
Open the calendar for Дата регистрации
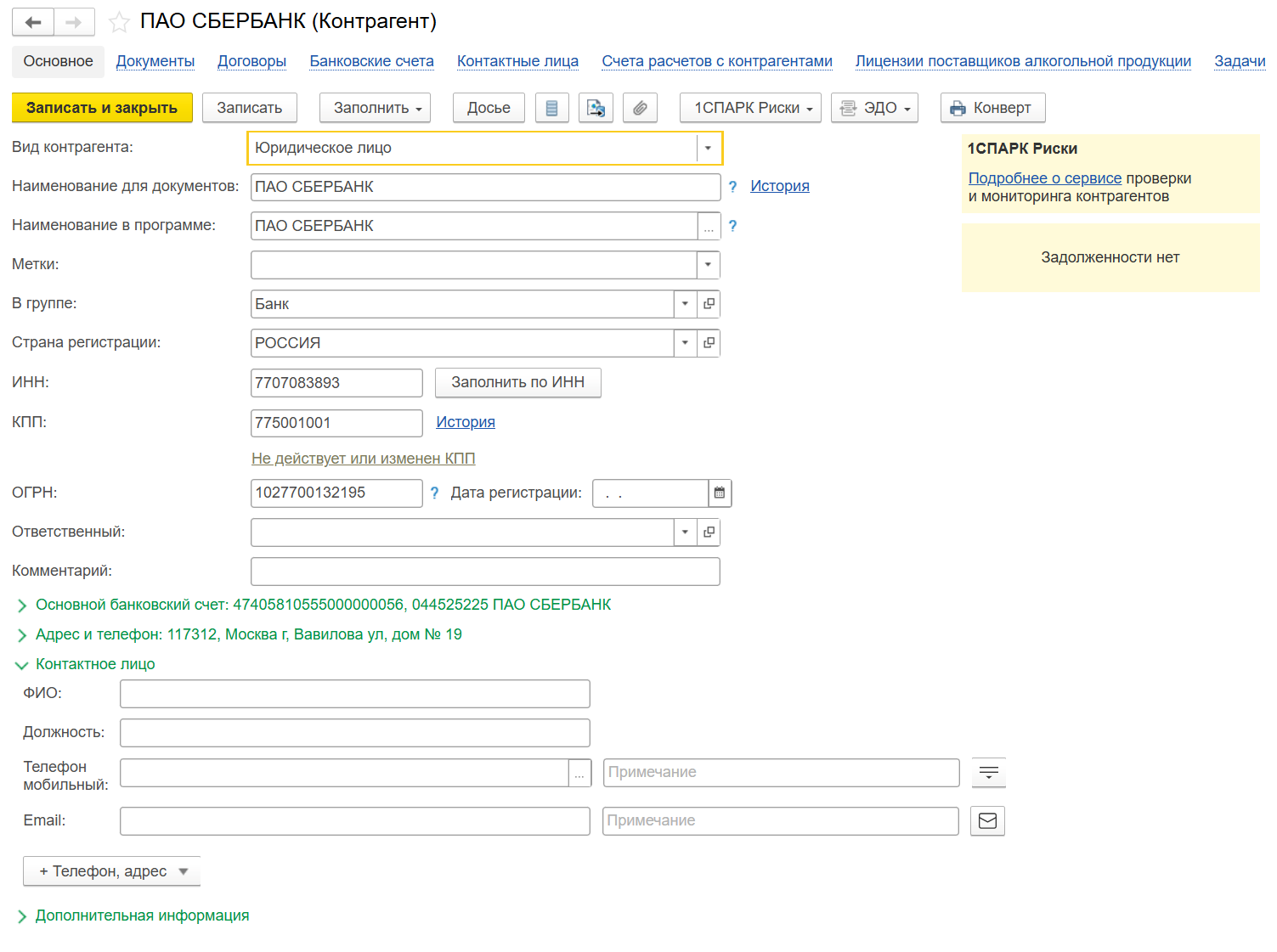coord(720,493)
